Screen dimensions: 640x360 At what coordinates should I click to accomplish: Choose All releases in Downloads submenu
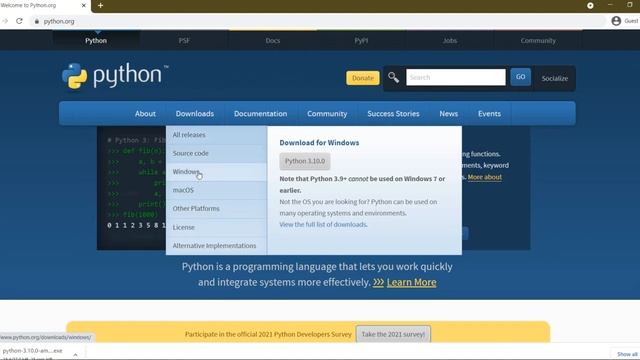(x=216, y=135)
